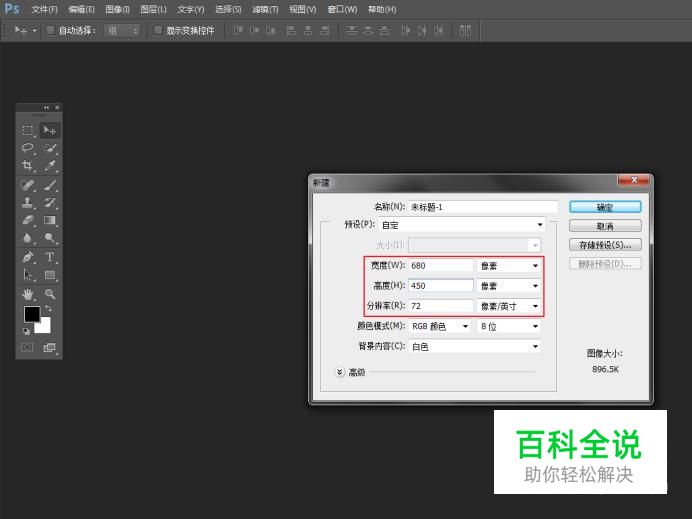The width and height of the screenshot is (692, 519).
Task: Select the Hand tool
Action: point(28,294)
